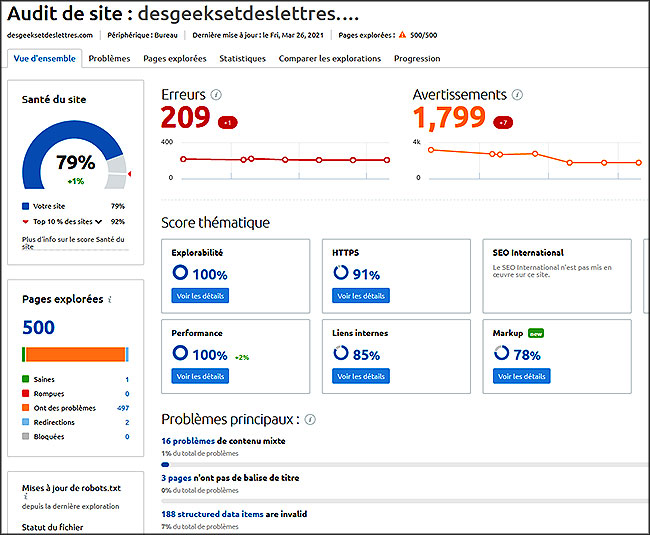Click the Saines green color swatch
650x535 pixels.
click(x=25, y=379)
